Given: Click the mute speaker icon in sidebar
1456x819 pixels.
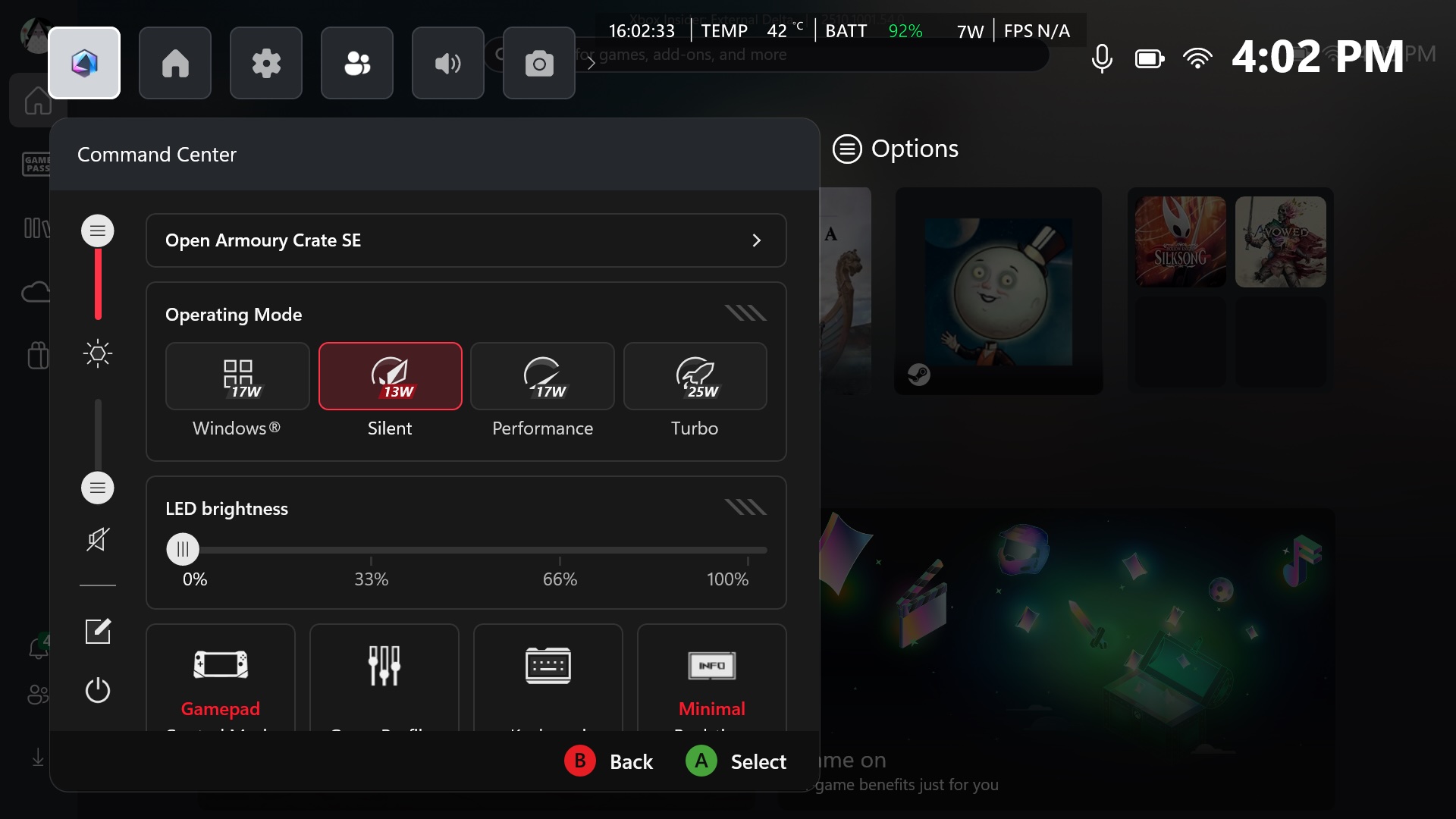Looking at the screenshot, I should point(98,539).
